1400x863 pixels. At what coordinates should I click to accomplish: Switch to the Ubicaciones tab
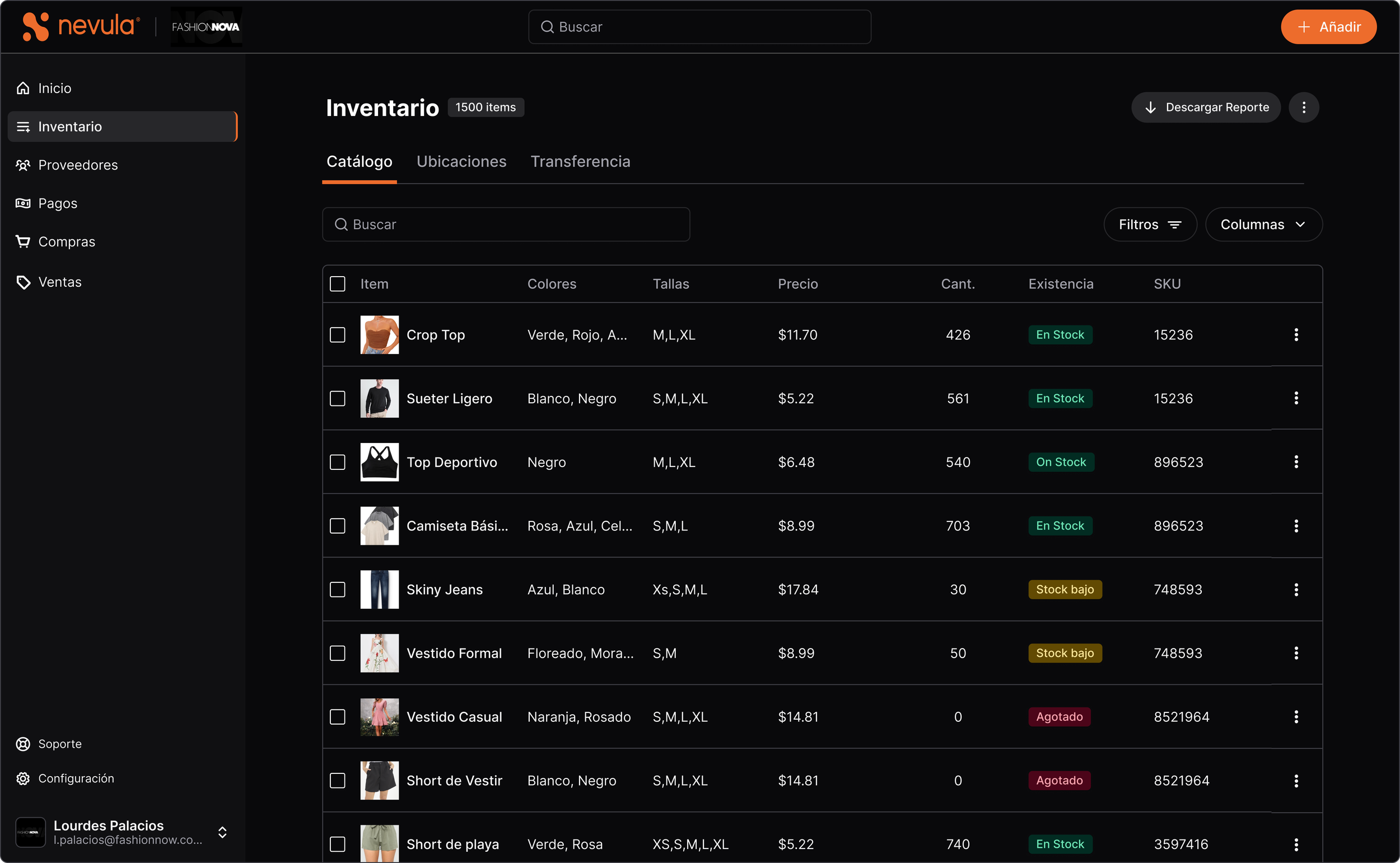coord(461,161)
